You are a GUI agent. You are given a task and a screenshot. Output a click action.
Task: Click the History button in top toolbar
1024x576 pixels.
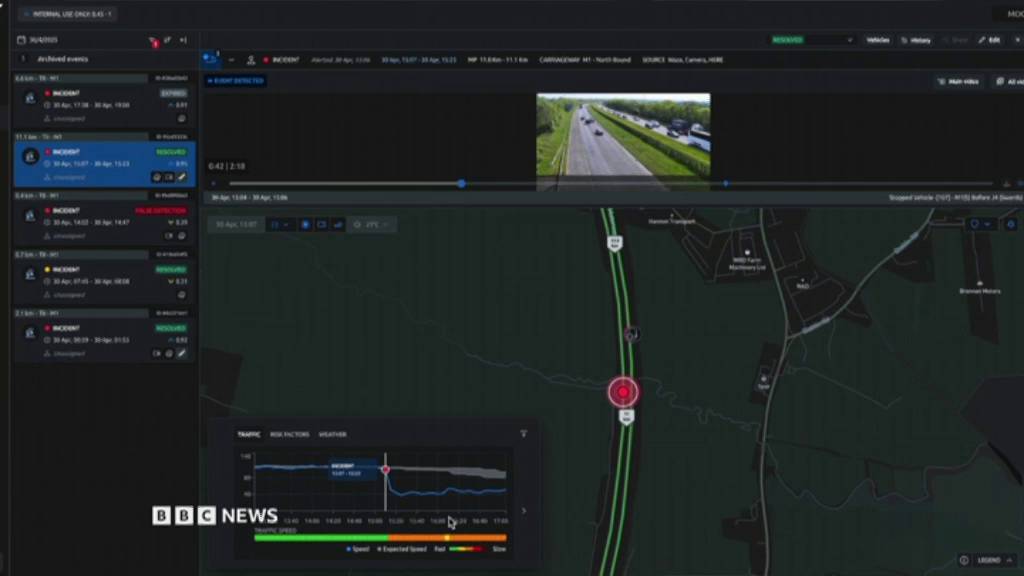click(x=915, y=40)
